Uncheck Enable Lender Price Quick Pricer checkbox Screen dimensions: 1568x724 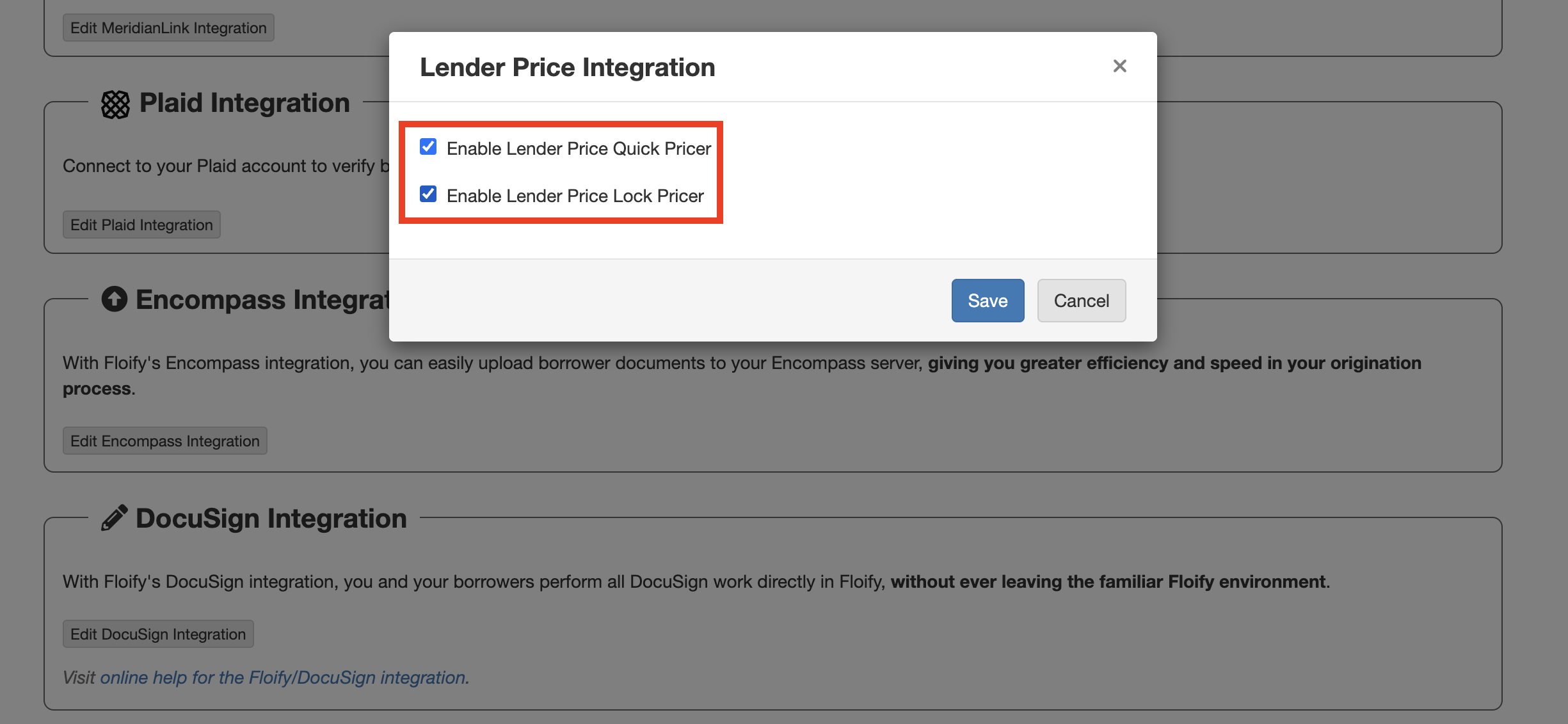pos(428,147)
